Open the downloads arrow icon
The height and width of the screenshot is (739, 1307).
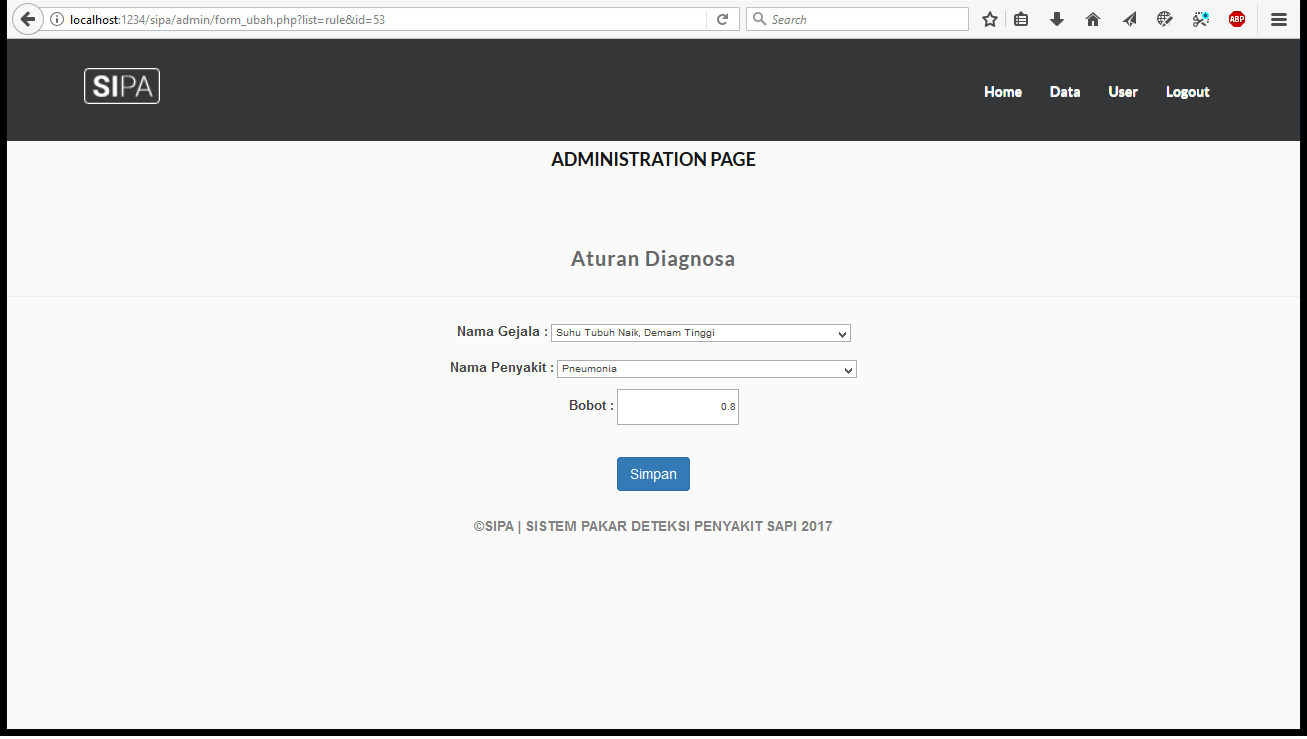pos(1057,19)
